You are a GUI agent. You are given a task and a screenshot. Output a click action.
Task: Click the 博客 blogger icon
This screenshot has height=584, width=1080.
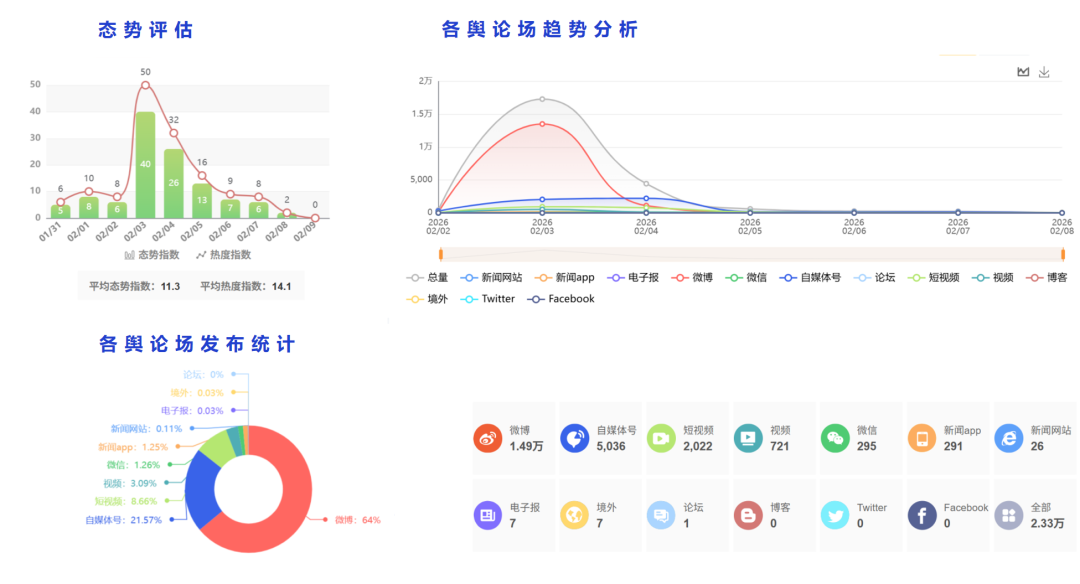[x=748, y=515]
